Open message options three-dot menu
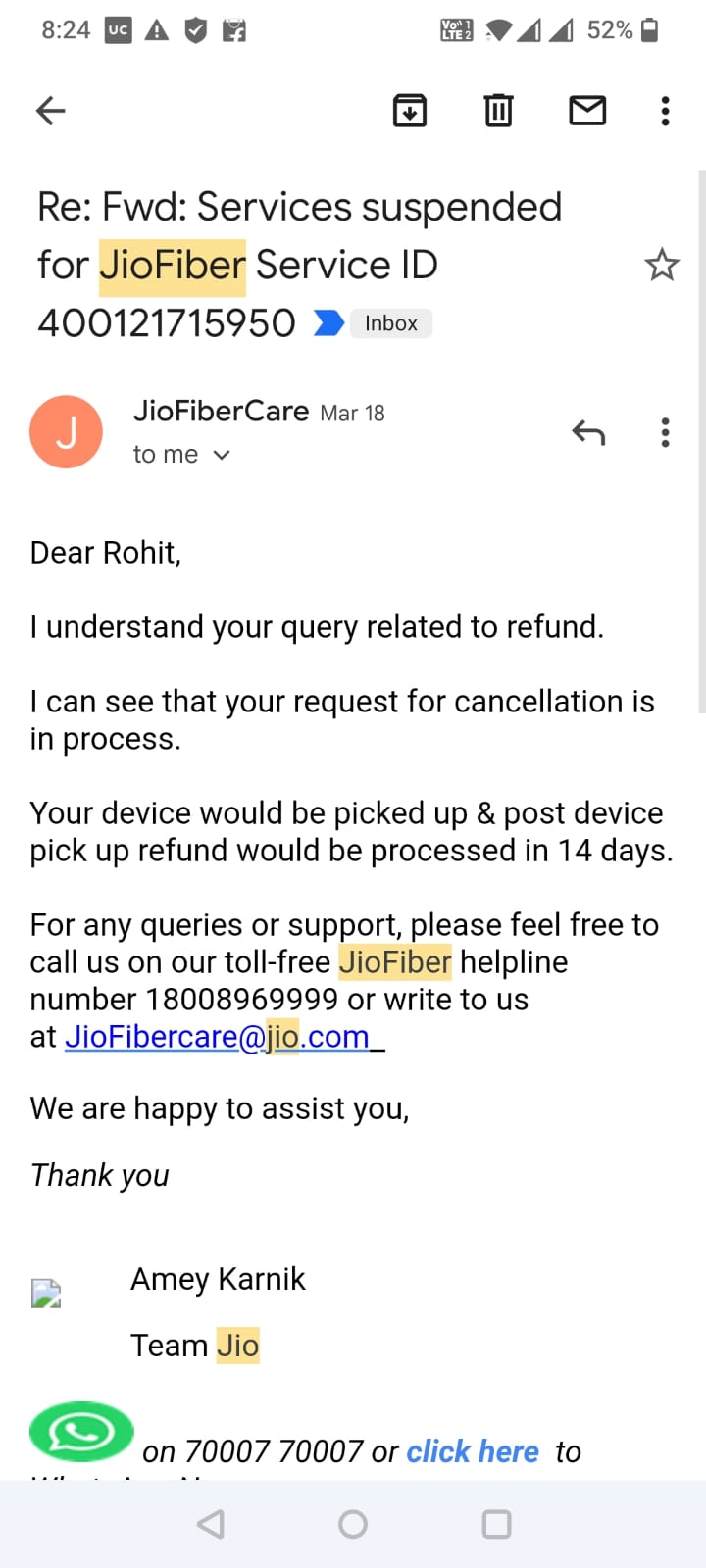 coord(666,432)
